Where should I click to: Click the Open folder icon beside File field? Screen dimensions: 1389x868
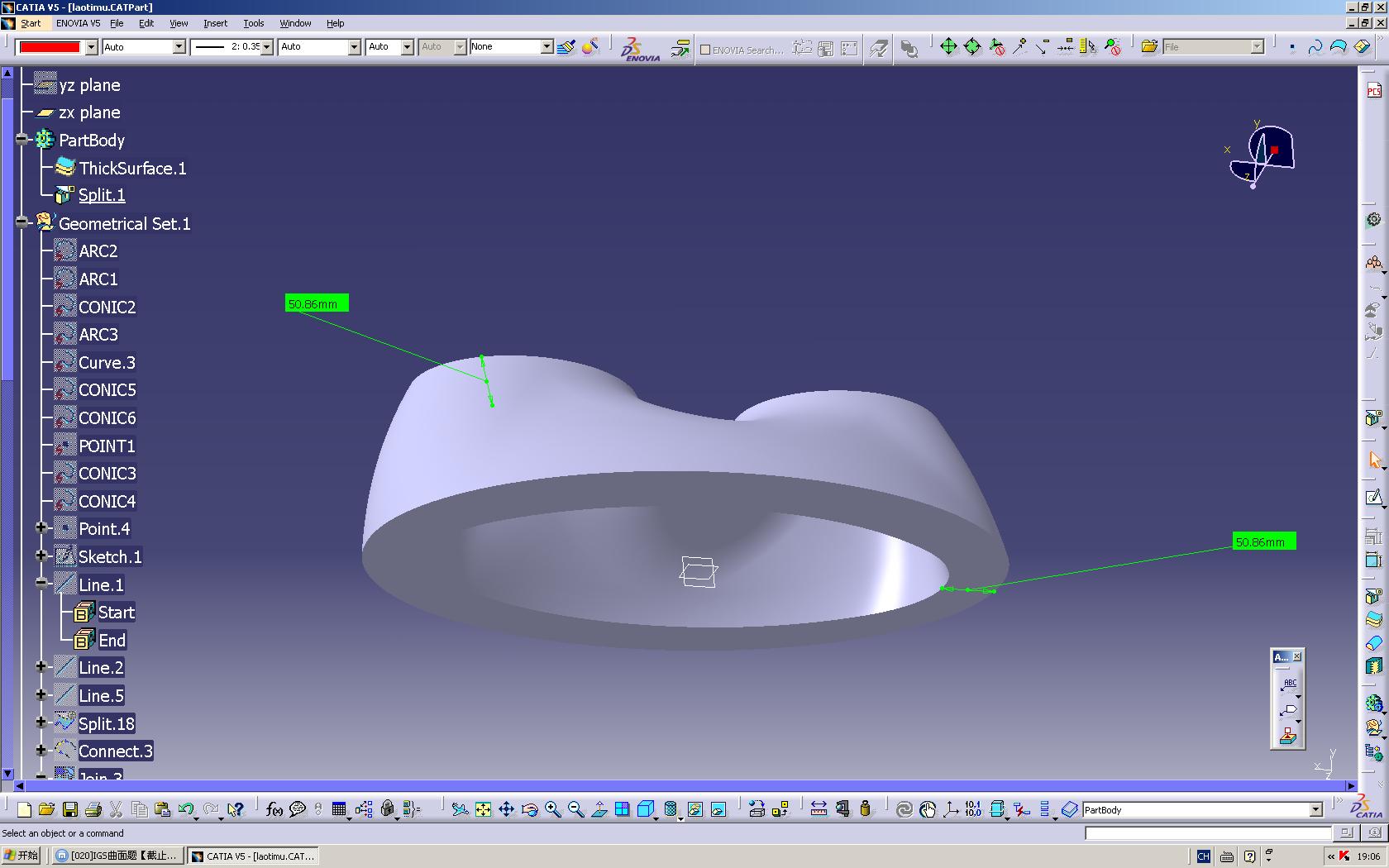tap(1149, 47)
